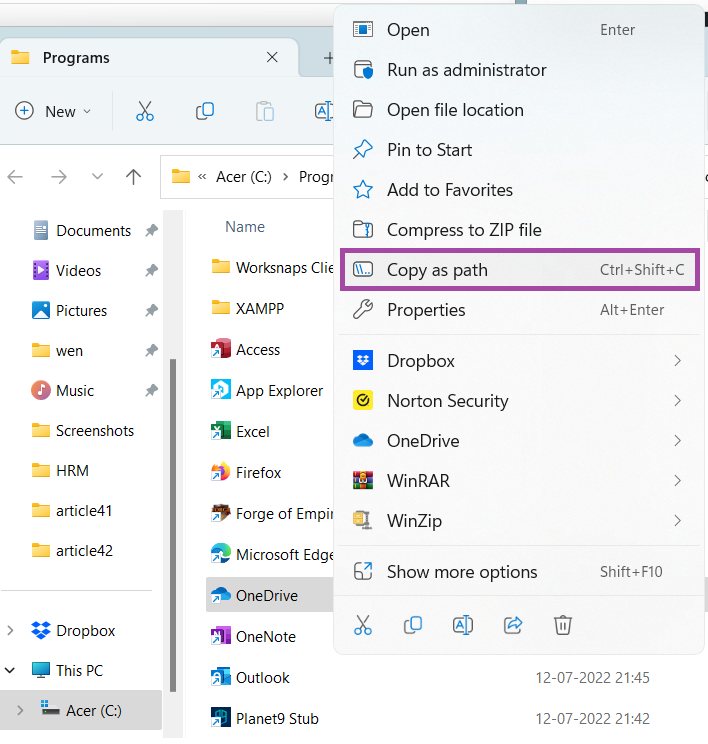Click the Delete trash icon in context menu
The height and width of the screenshot is (744, 708).
(x=563, y=625)
